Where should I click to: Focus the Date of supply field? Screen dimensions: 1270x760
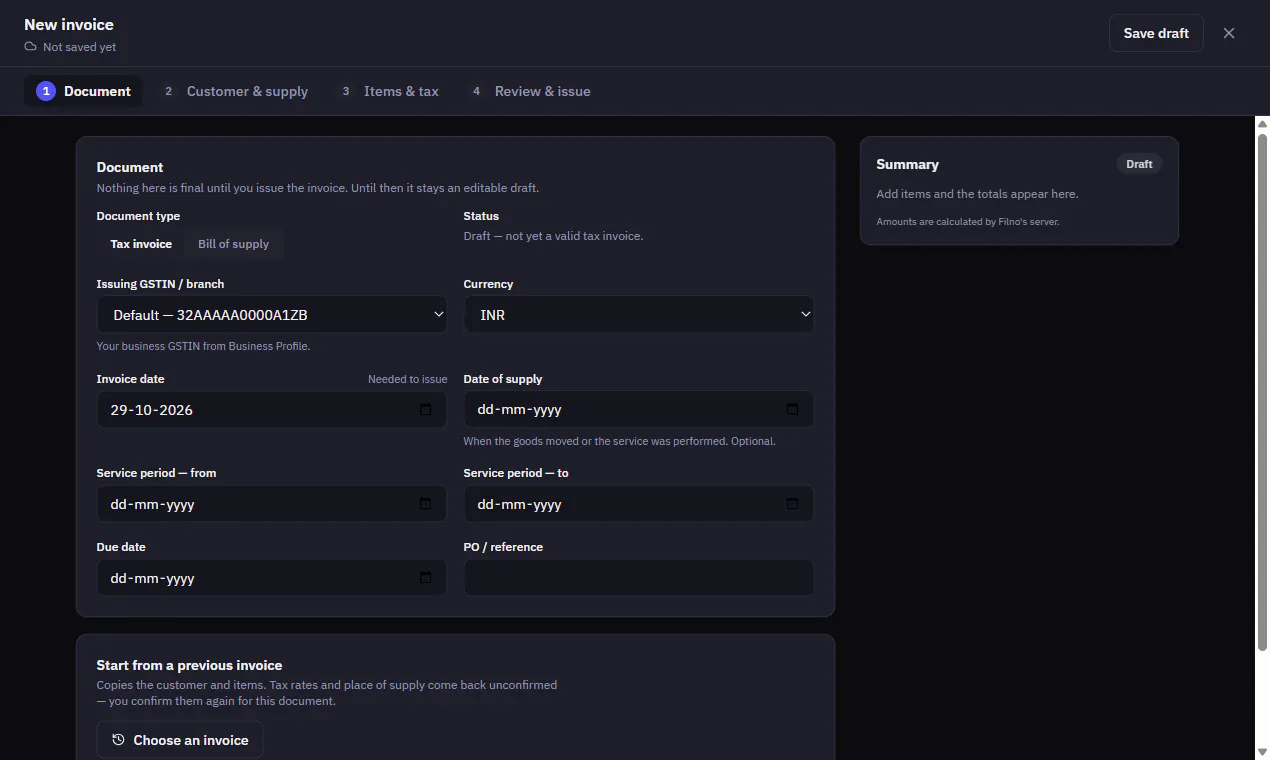pyautogui.click(x=639, y=410)
